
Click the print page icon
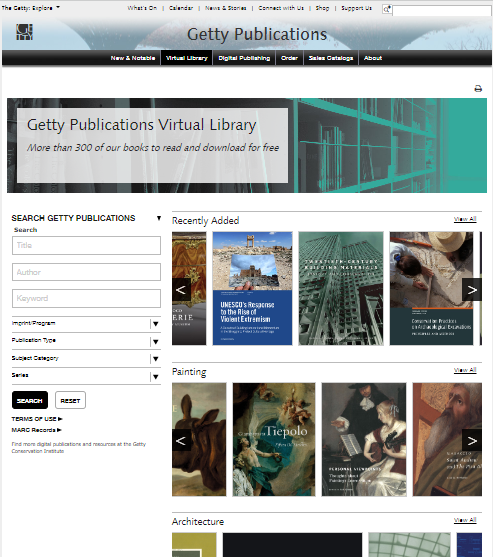coord(478,89)
